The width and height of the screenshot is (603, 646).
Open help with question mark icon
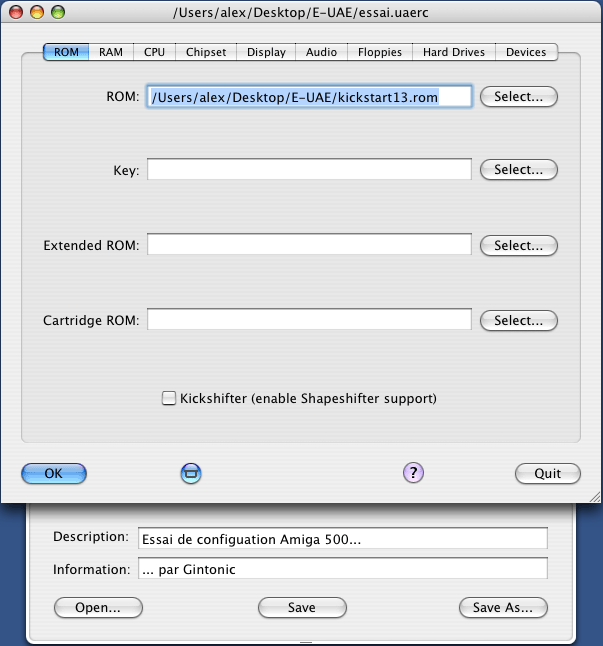413,473
